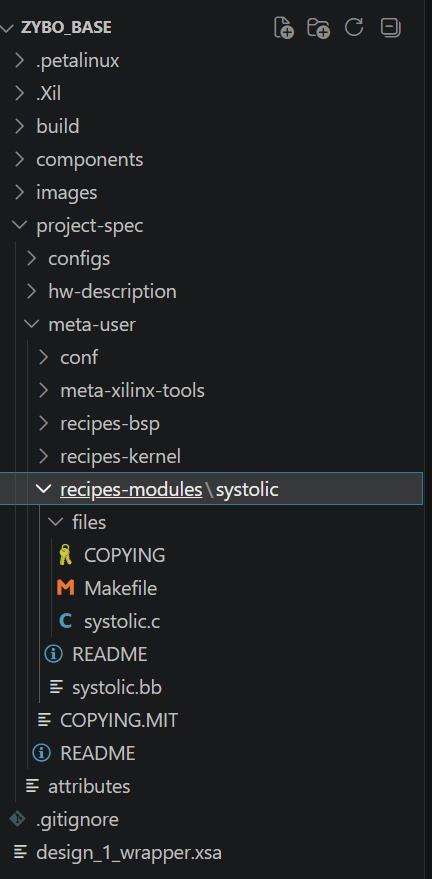Click the git icon beside .gitignore
432x879 pixels.
pos(18,819)
